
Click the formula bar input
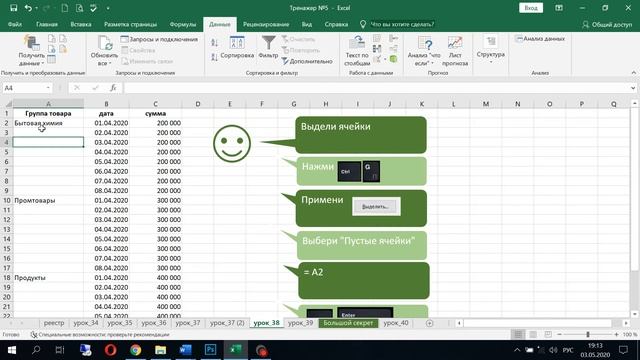point(376,88)
